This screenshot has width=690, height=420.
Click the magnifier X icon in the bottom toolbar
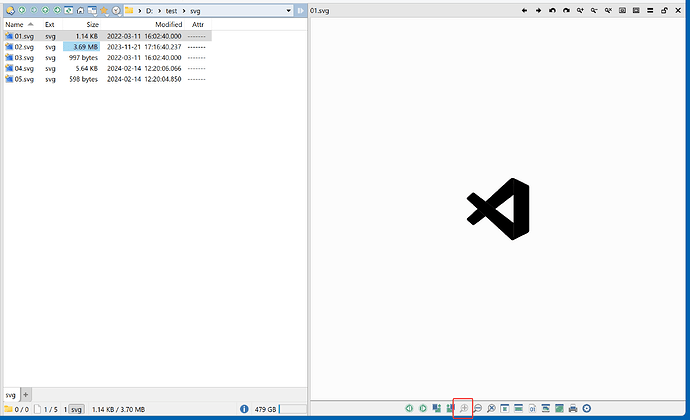coord(491,409)
